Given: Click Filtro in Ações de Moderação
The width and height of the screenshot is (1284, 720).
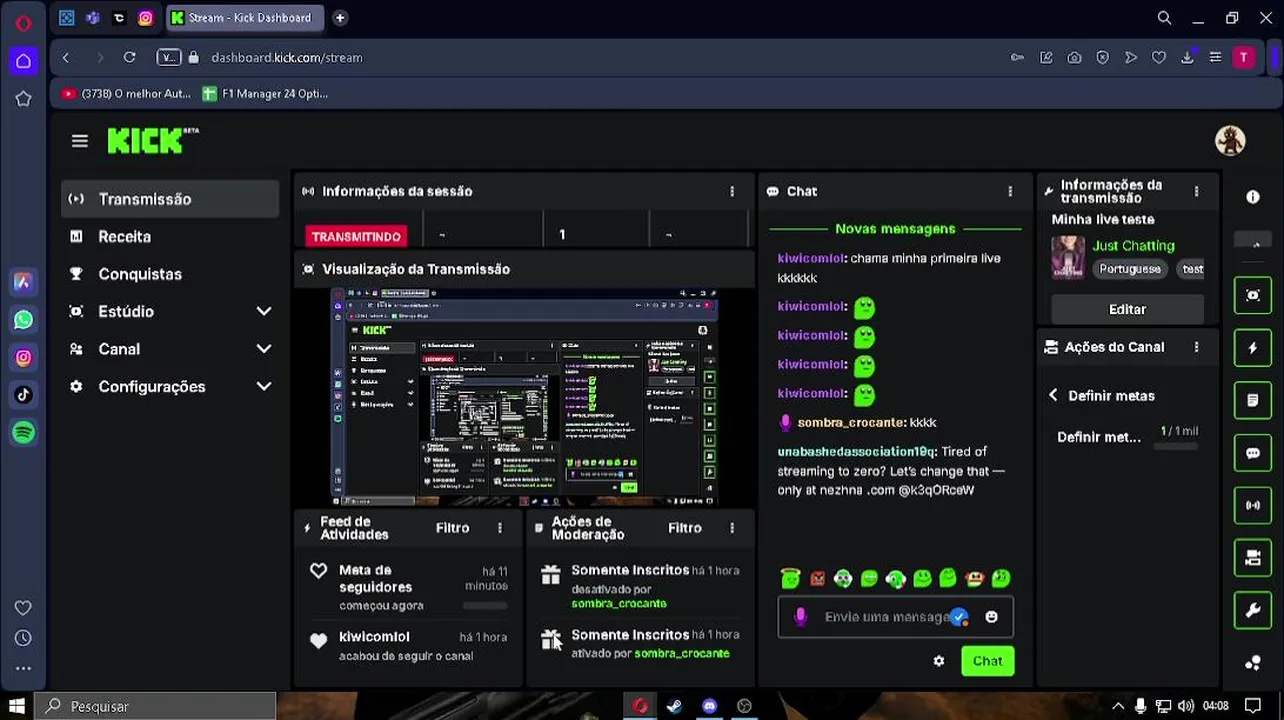Looking at the screenshot, I should coord(684,528).
